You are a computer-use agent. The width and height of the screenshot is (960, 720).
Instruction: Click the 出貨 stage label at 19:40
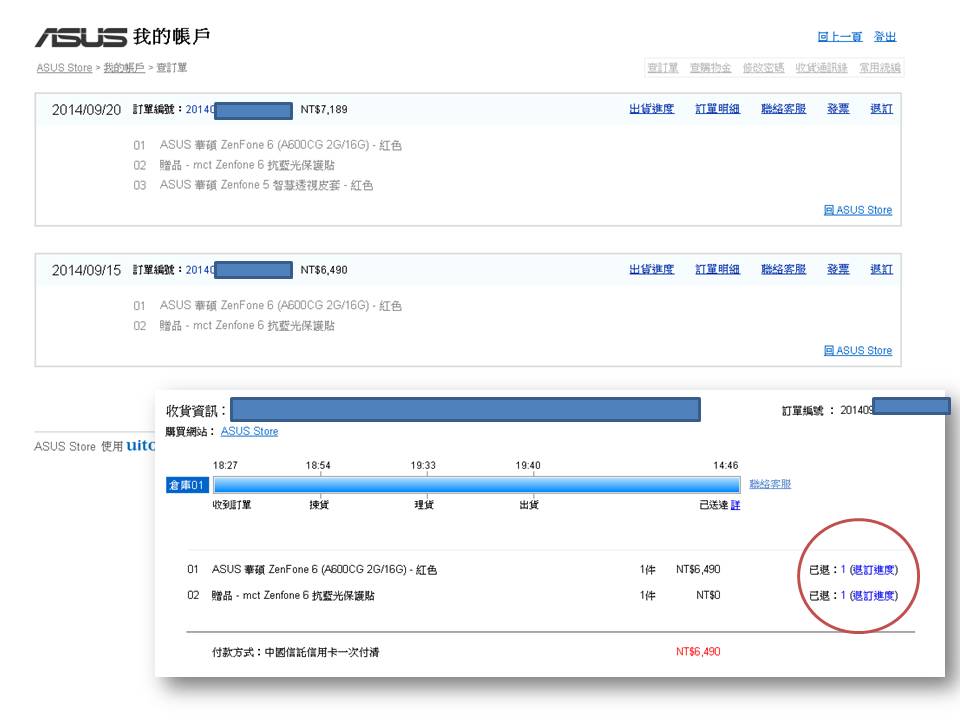pos(529,505)
